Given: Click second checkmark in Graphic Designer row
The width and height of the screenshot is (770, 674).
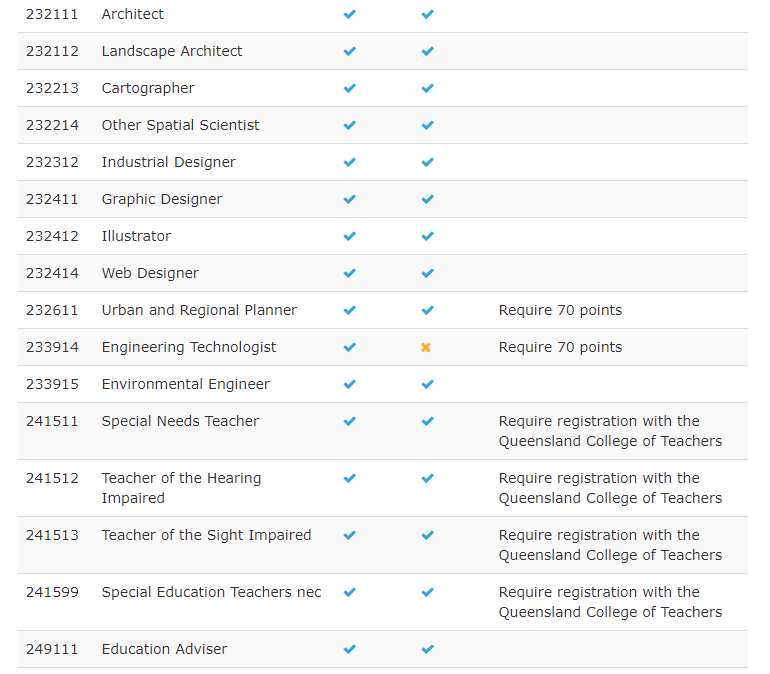Looking at the screenshot, I should pos(427,200).
